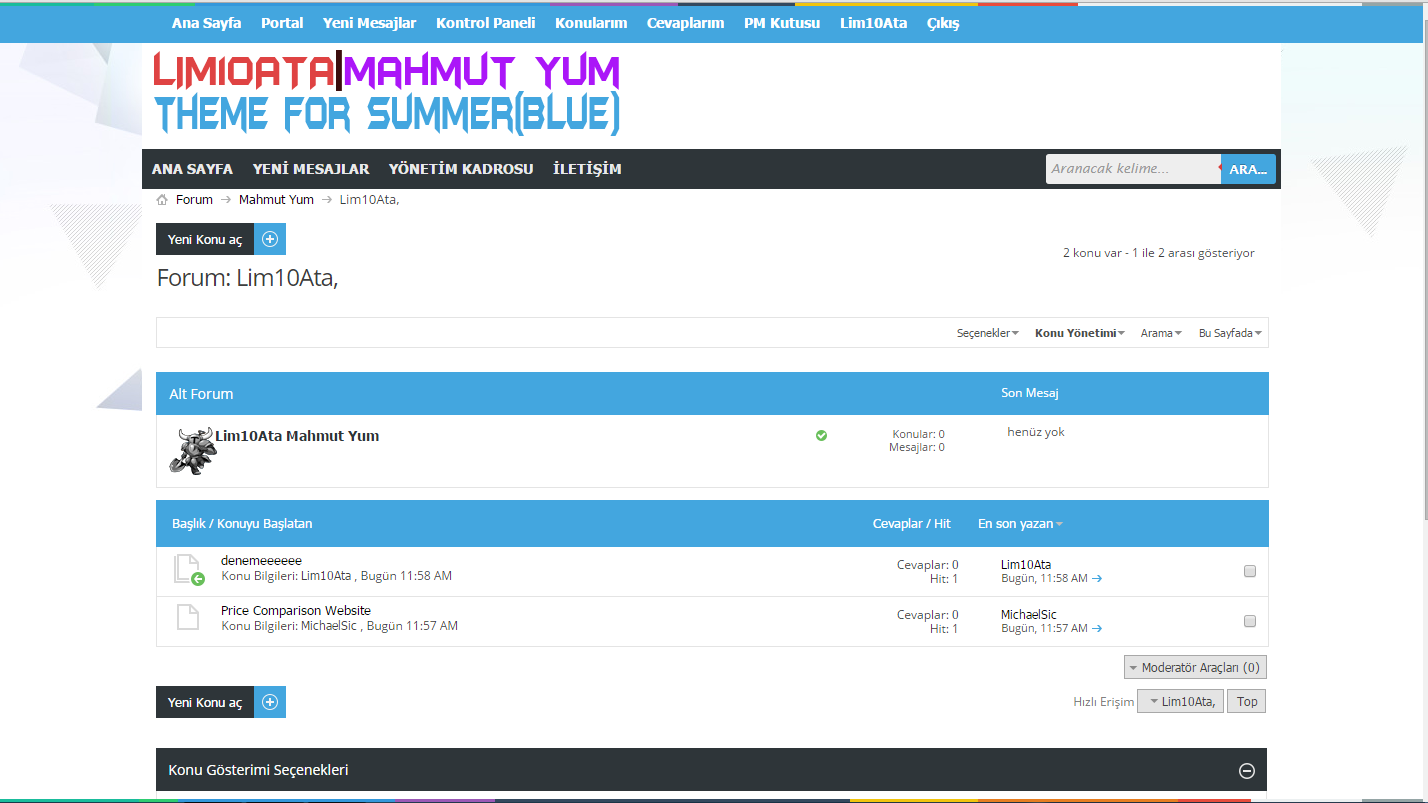Open the Lim10Ata Mahmut Yum subforum link
This screenshot has width=1428, height=803.
297,436
